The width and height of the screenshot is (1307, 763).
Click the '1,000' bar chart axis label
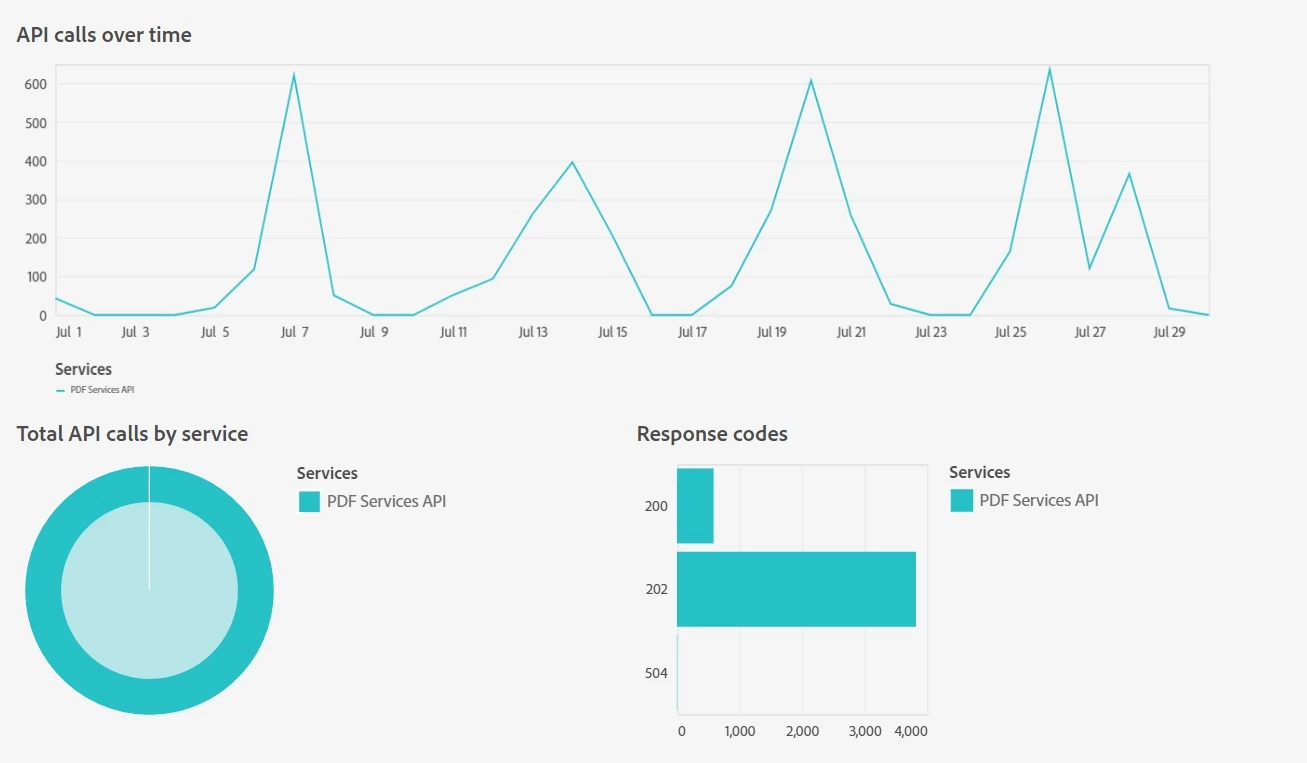pyautogui.click(x=740, y=731)
